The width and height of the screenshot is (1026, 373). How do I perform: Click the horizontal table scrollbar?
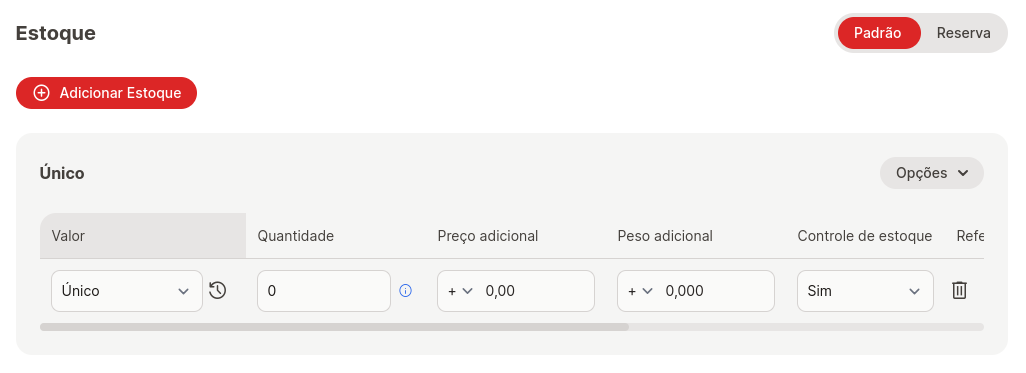(x=334, y=327)
